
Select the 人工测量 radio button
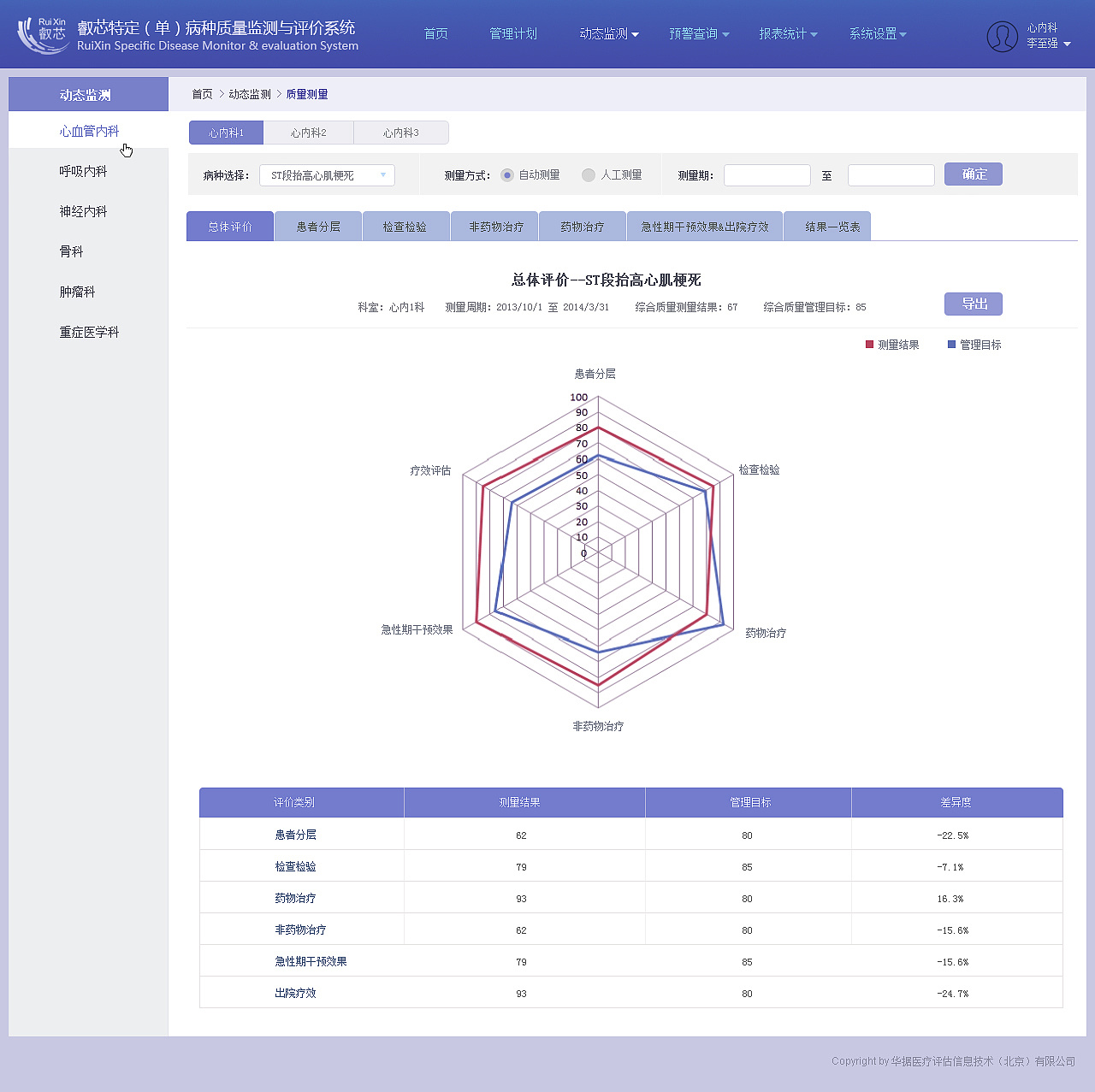pyautogui.click(x=589, y=174)
